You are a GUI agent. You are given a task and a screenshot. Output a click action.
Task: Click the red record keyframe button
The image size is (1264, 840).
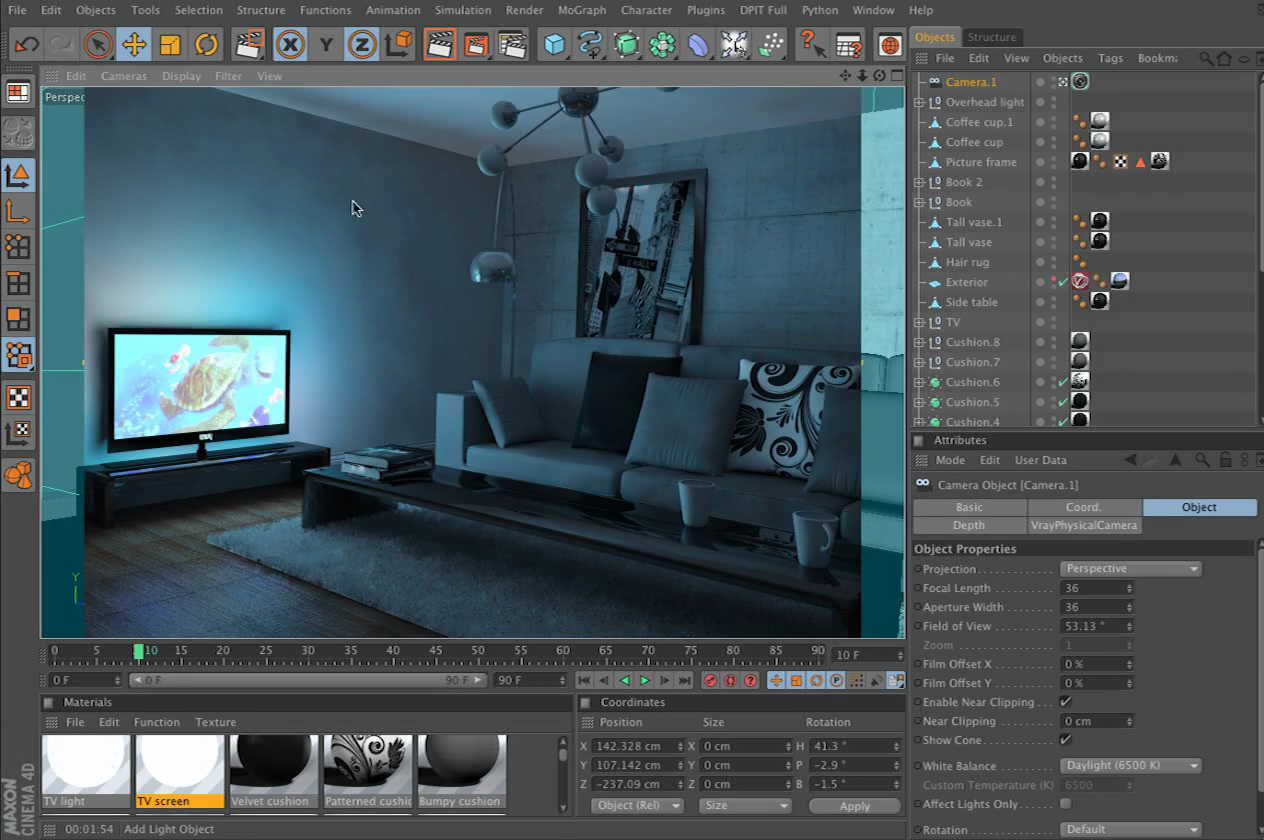pyautogui.click(x=710, y=680)
